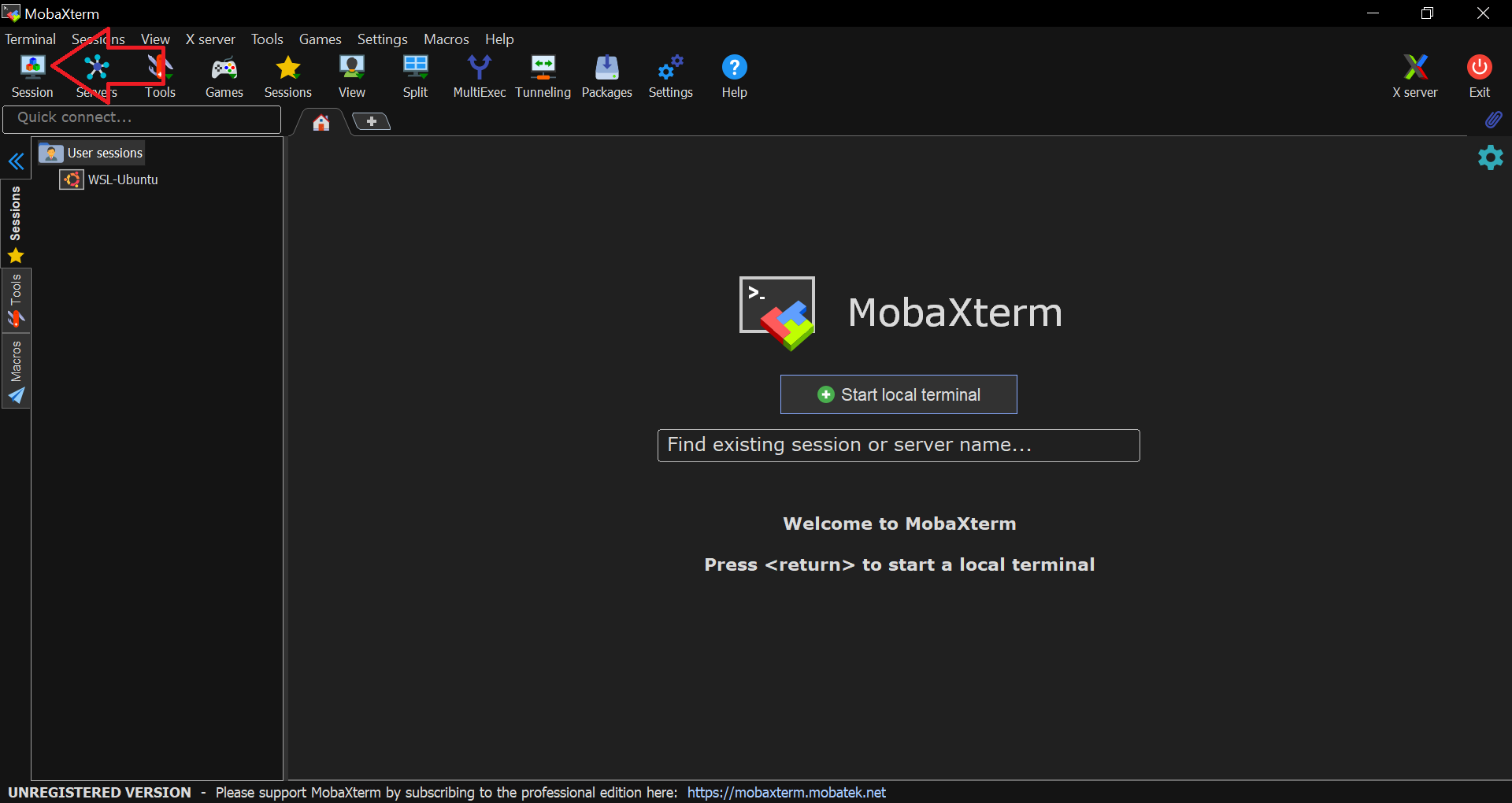1512x803 pixels.
Task: Click the paperclip attachment icon
Action: tap(1493, 120)
